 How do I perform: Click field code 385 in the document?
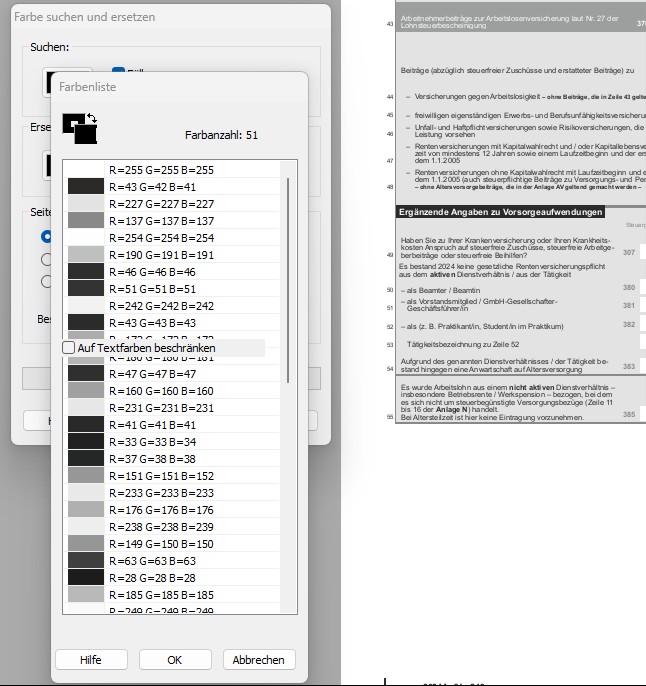(x=629, y=414)
